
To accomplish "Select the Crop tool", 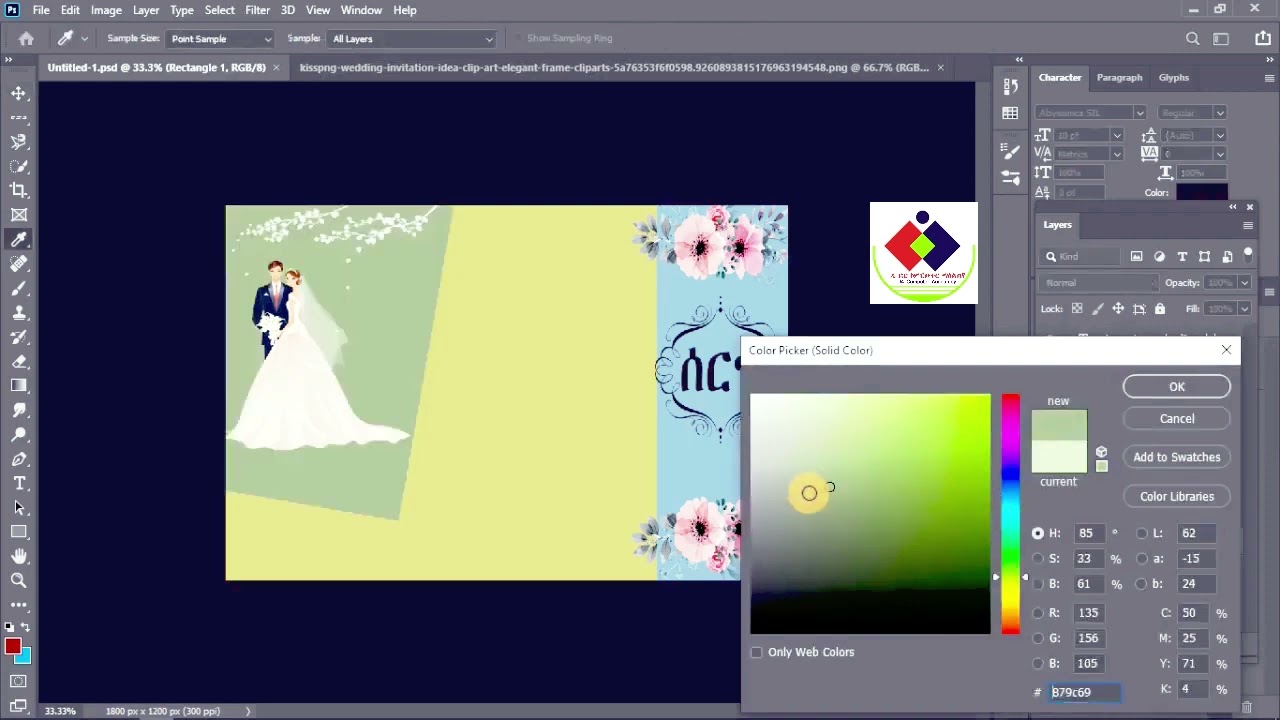I will [19, 190].
